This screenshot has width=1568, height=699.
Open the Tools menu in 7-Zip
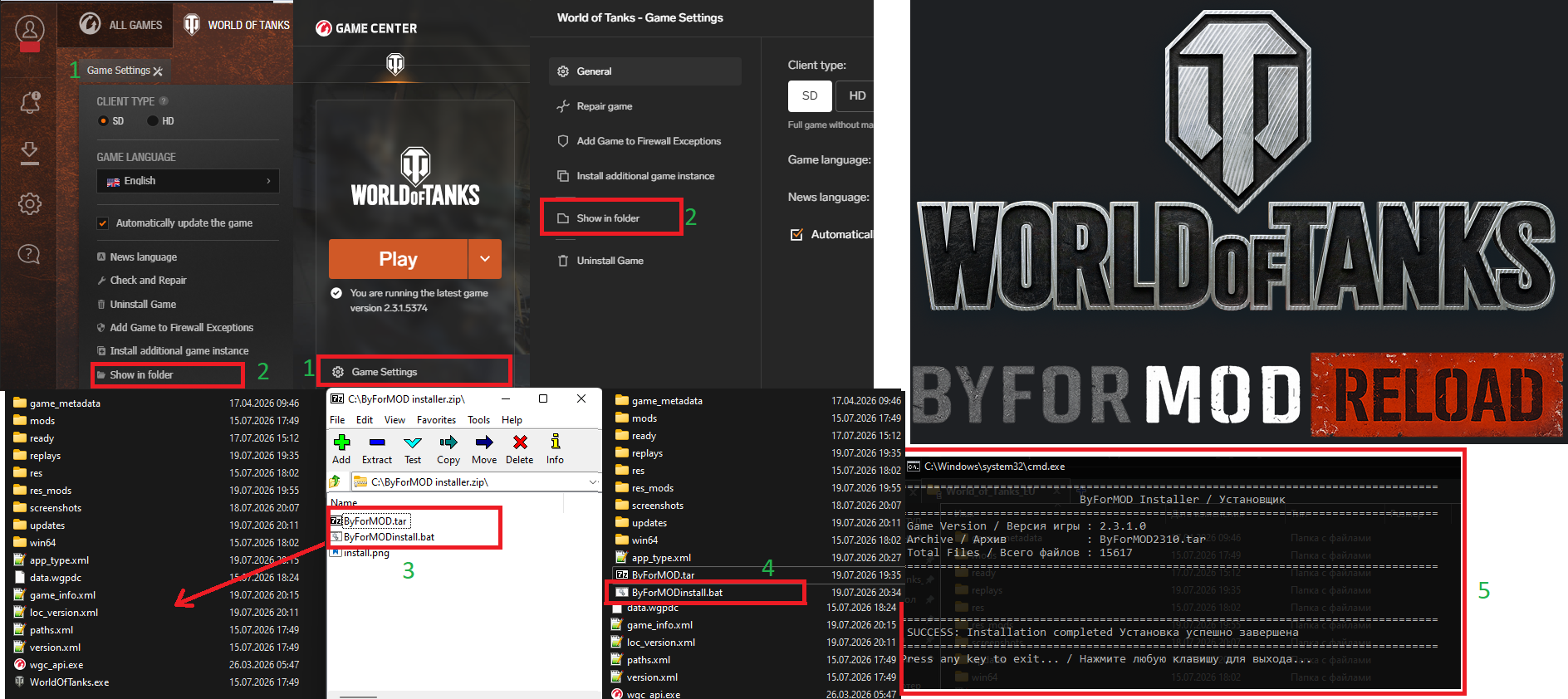click(479, 420)
